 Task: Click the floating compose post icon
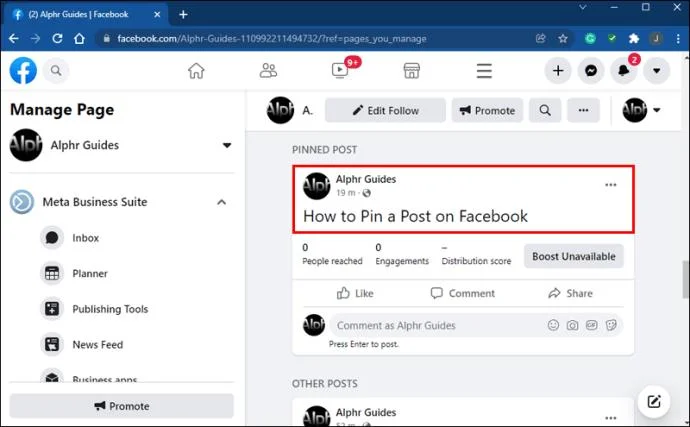pyautogui.click(x=654, y=401)
